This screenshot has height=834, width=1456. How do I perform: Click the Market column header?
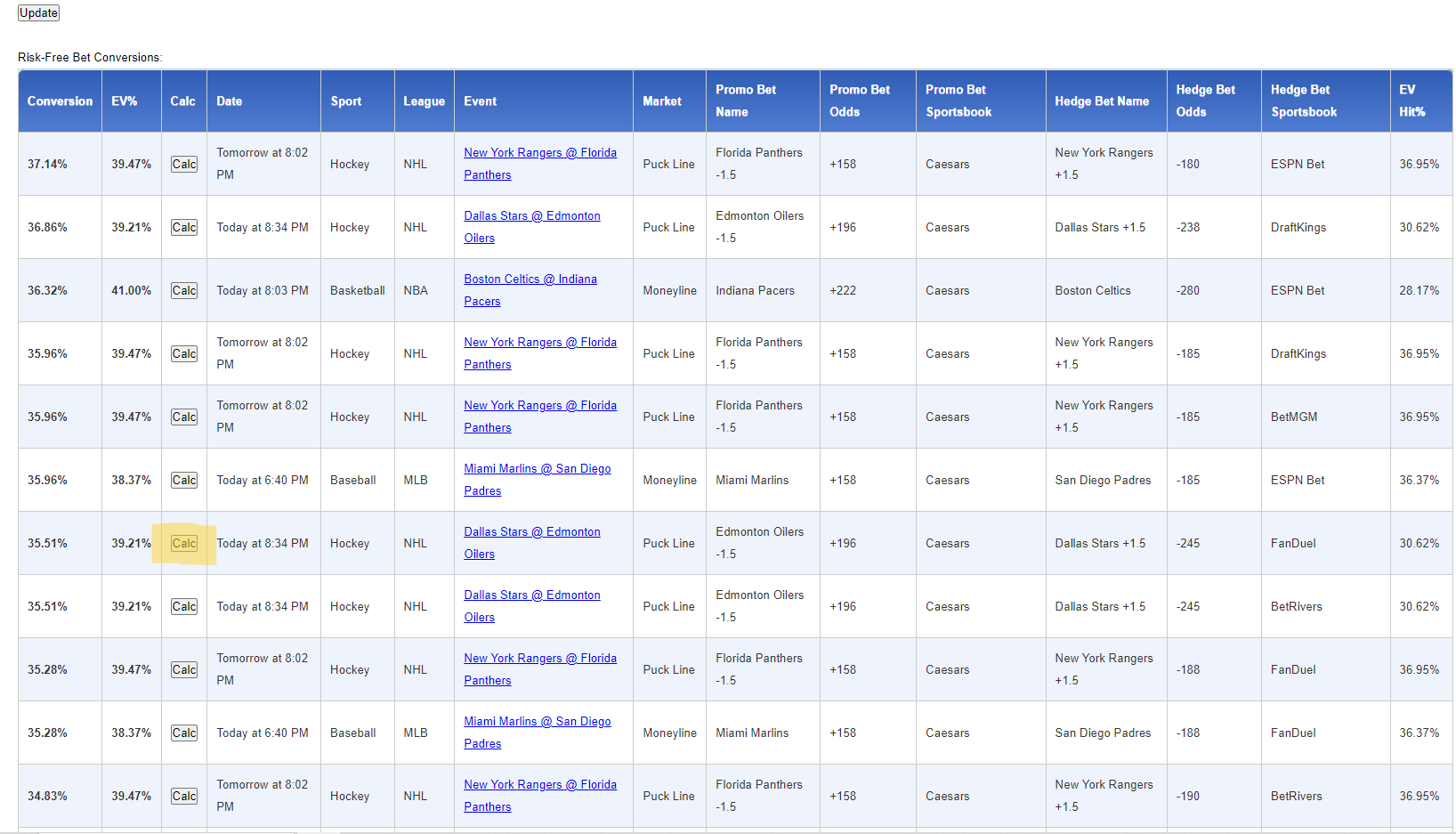click(669, 101)
